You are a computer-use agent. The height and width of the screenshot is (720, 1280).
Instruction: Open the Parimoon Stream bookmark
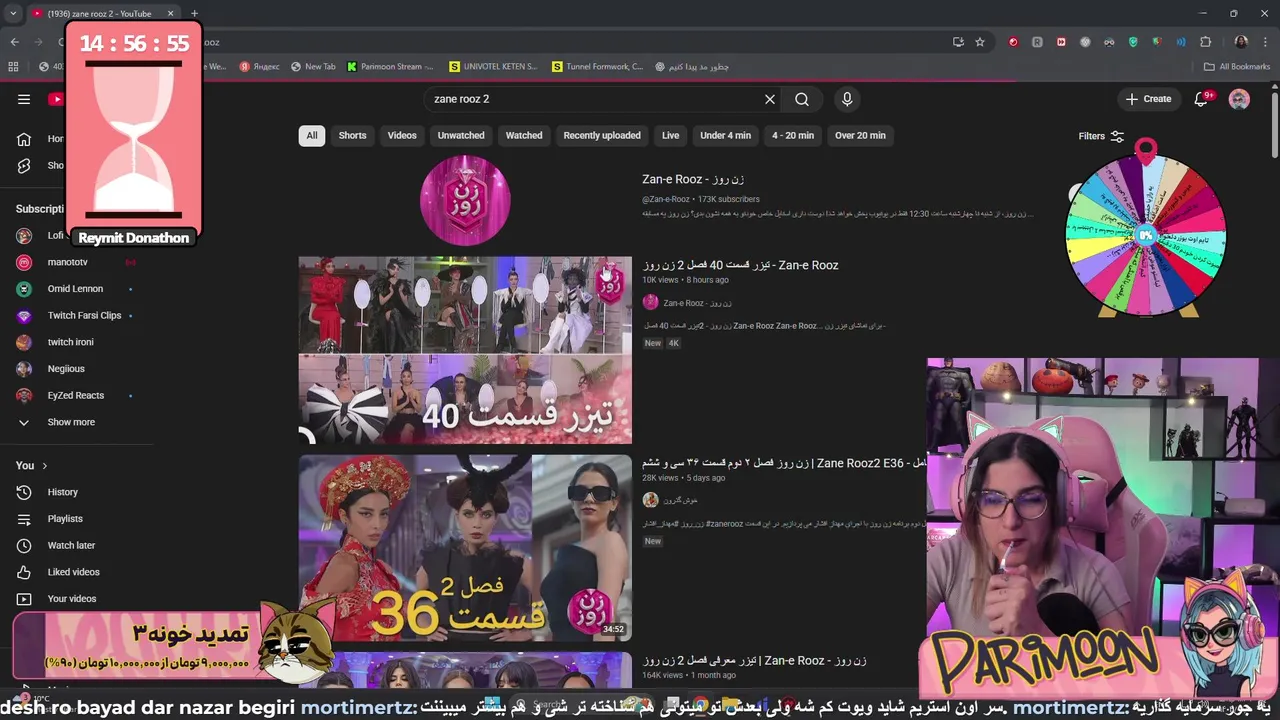pos(391,67)
